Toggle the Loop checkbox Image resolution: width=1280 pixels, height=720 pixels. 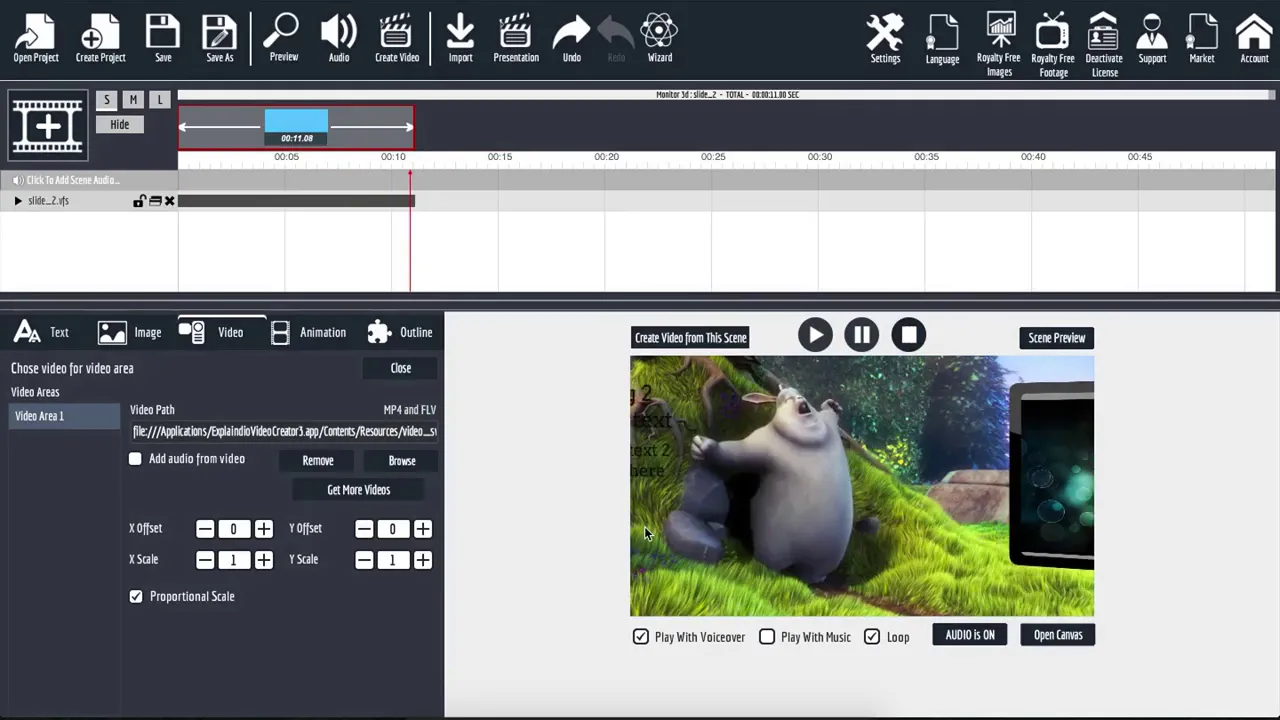[x=872, y=636]
